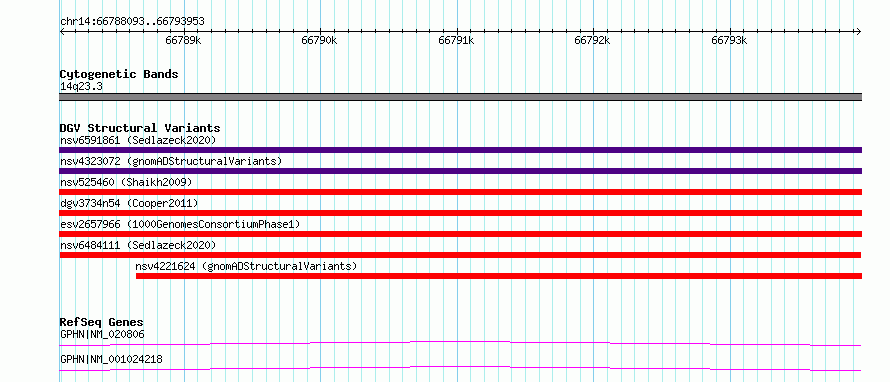Click the 14q23.3 band label
The image size is (890, 382).
[81, 87]
